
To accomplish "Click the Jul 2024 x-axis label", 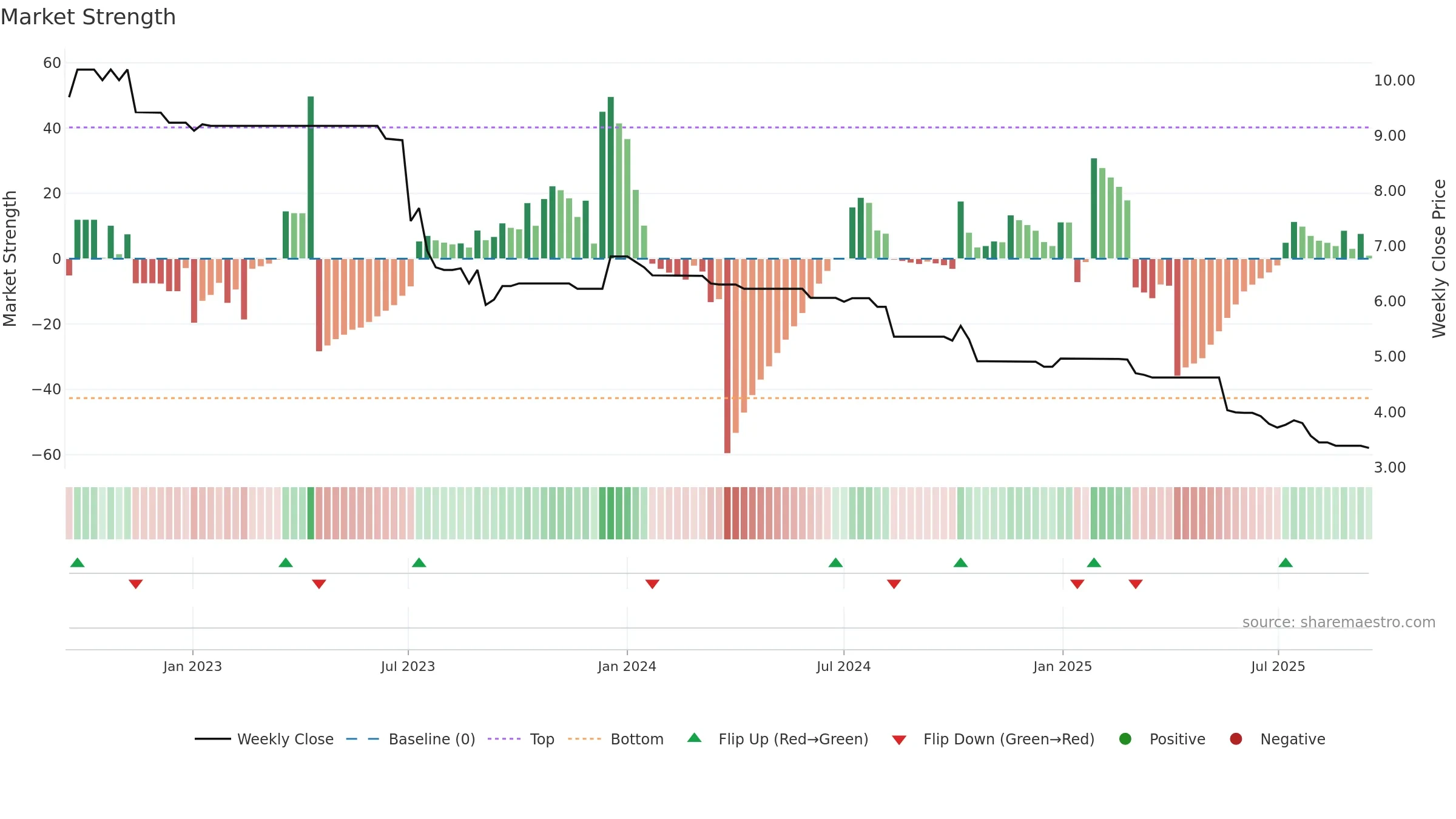I will (x=844, y=666).
